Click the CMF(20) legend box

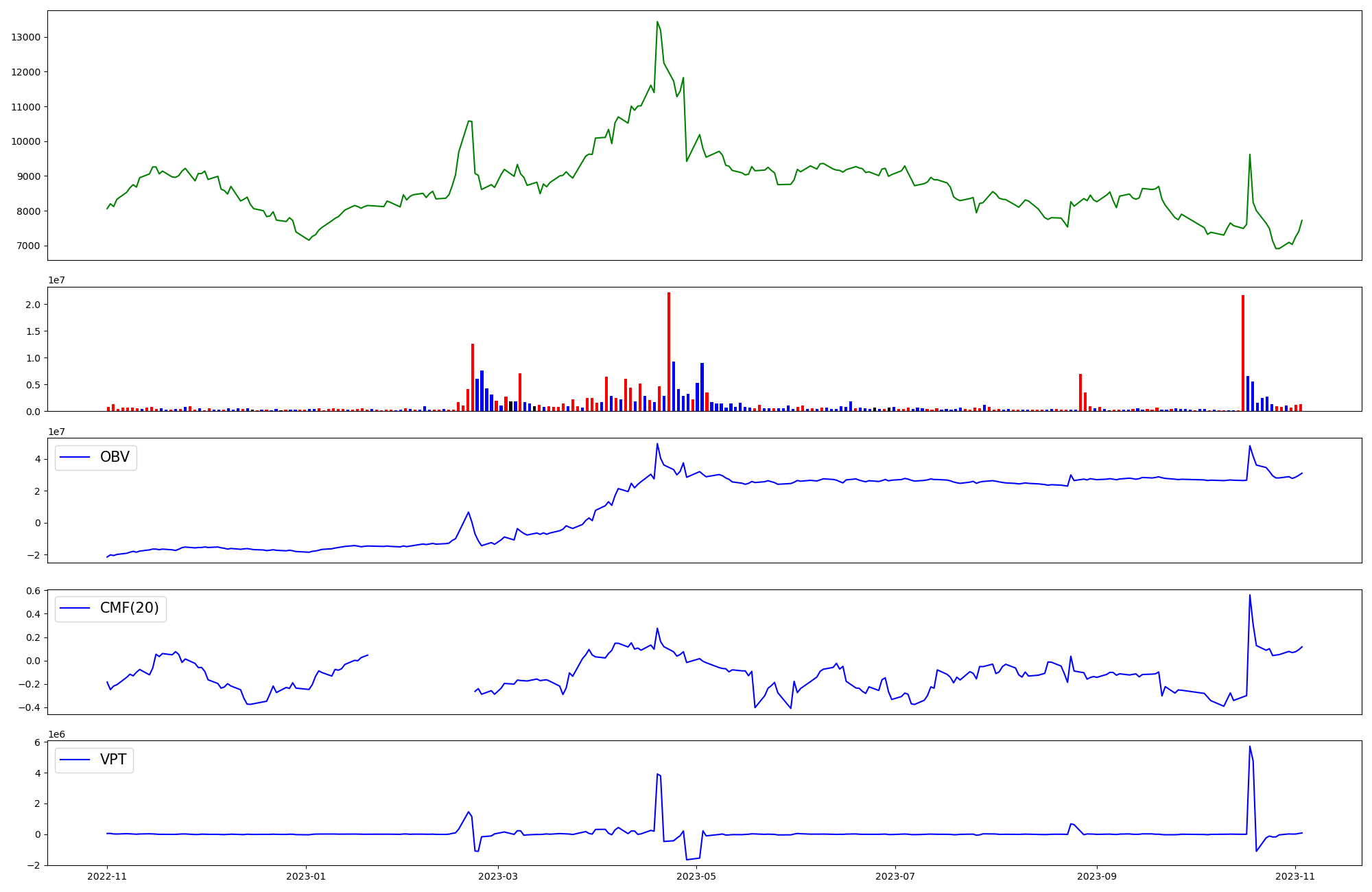pos(110,609)
